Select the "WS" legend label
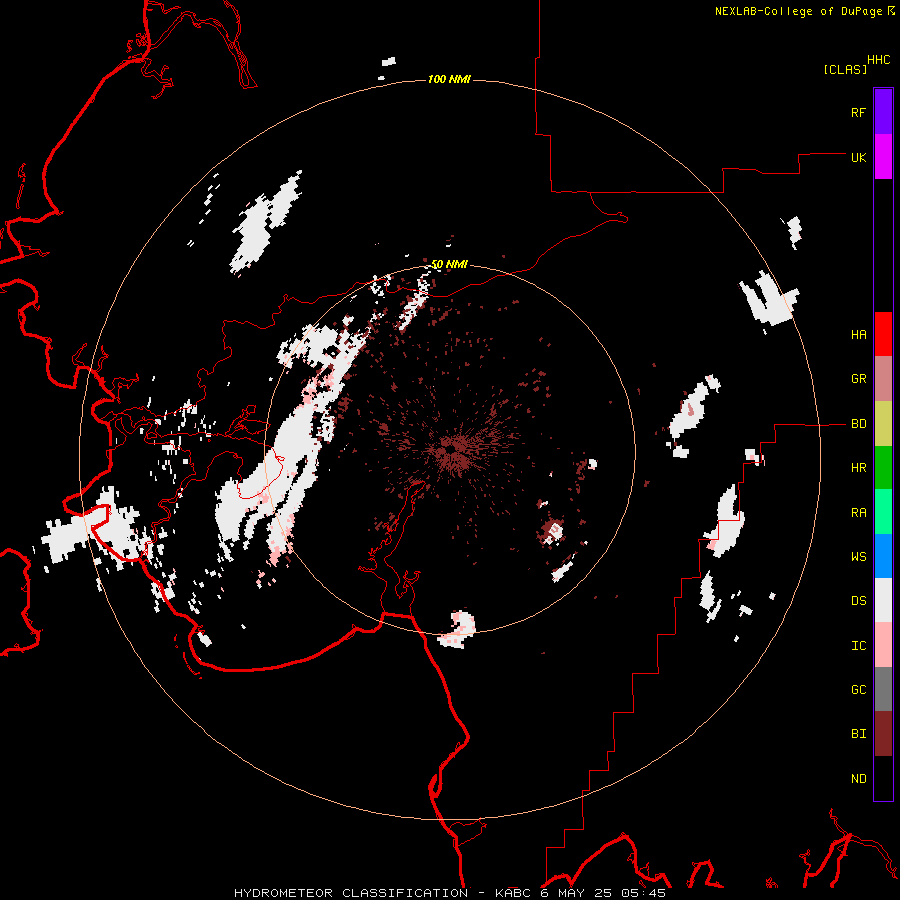Viewport: 900px width, 900px height. (x=858, y=557)
